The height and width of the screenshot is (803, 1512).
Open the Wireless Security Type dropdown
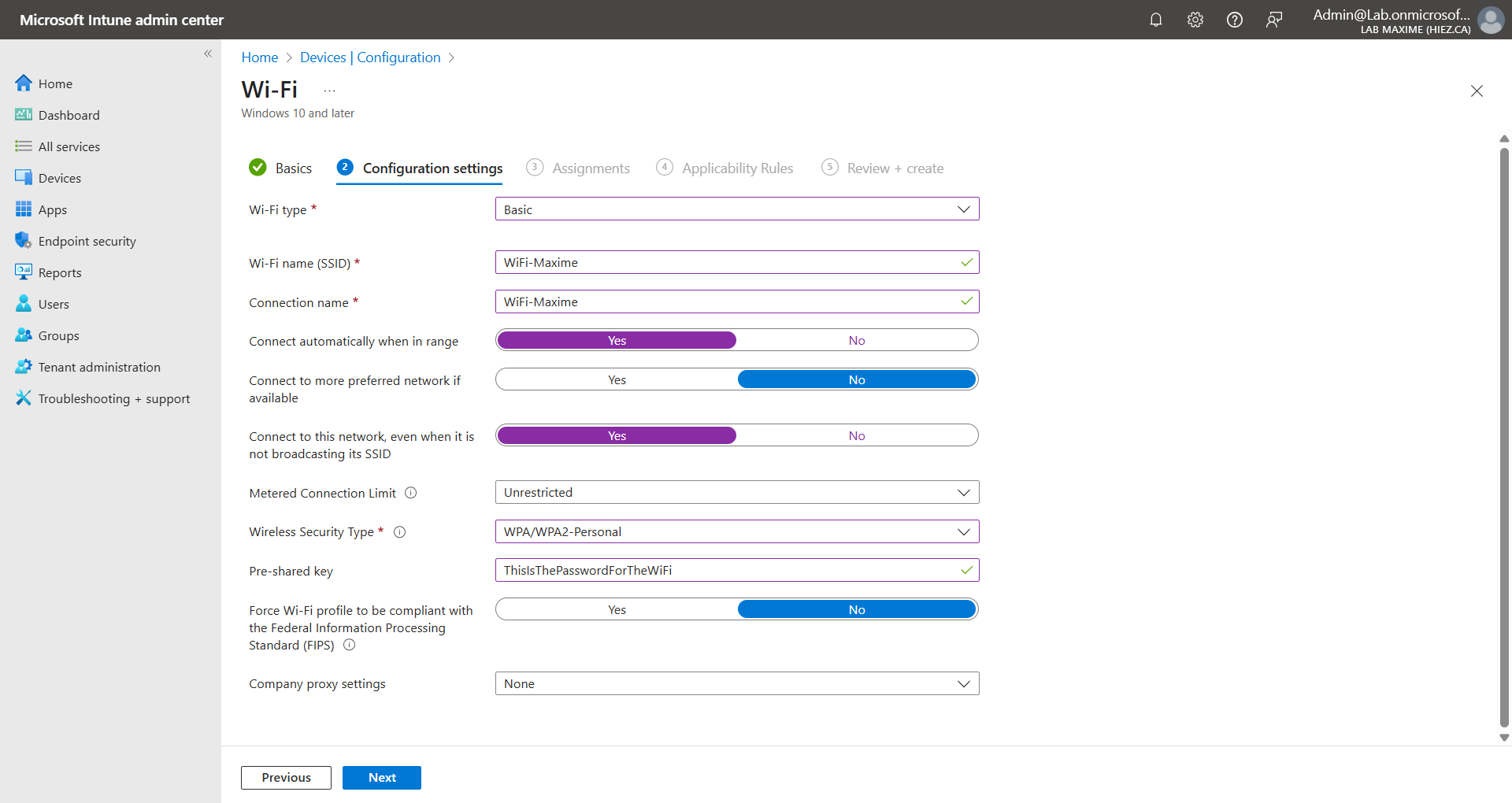[x=736, y=532]
